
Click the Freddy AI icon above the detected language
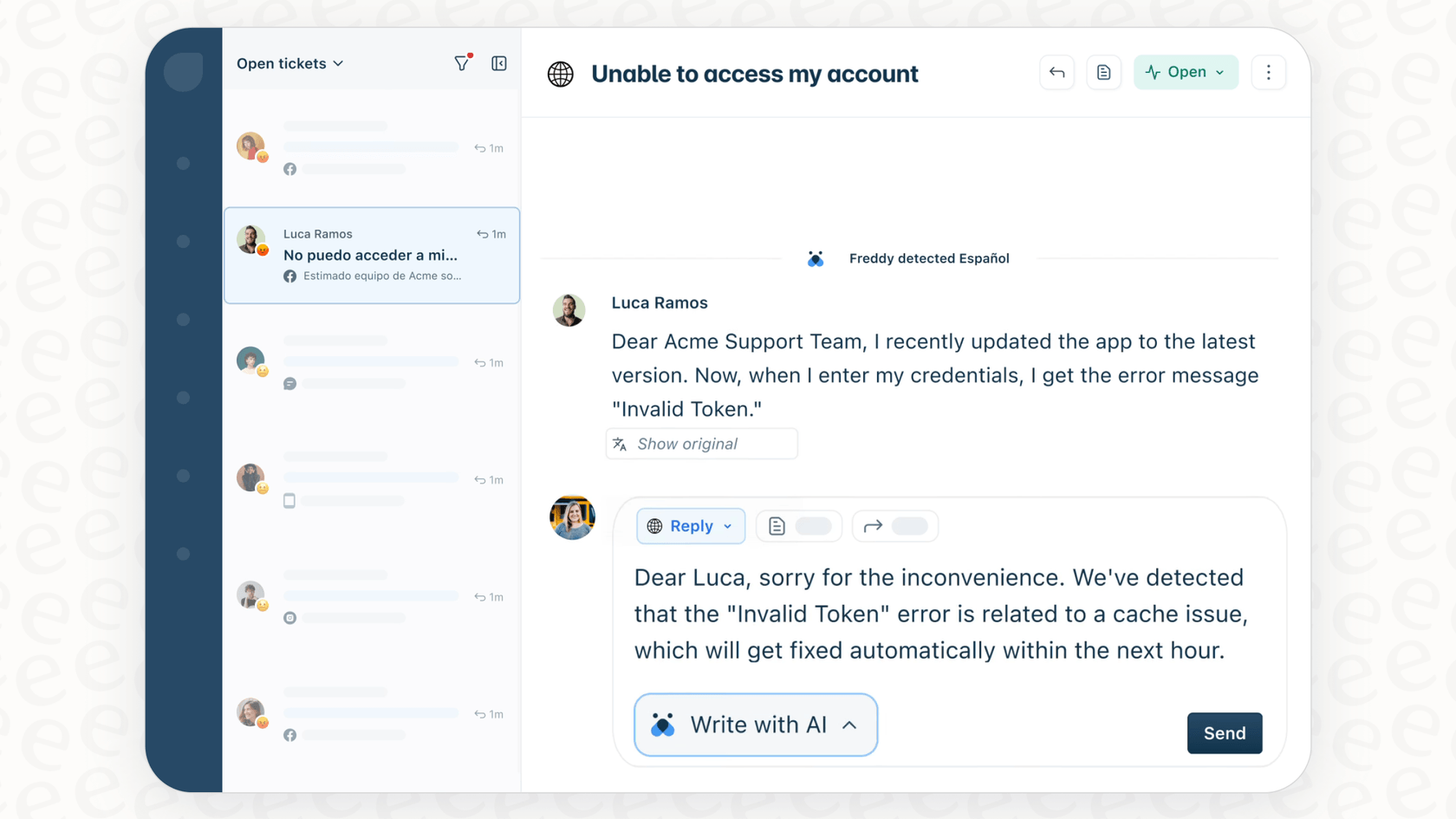816,257
